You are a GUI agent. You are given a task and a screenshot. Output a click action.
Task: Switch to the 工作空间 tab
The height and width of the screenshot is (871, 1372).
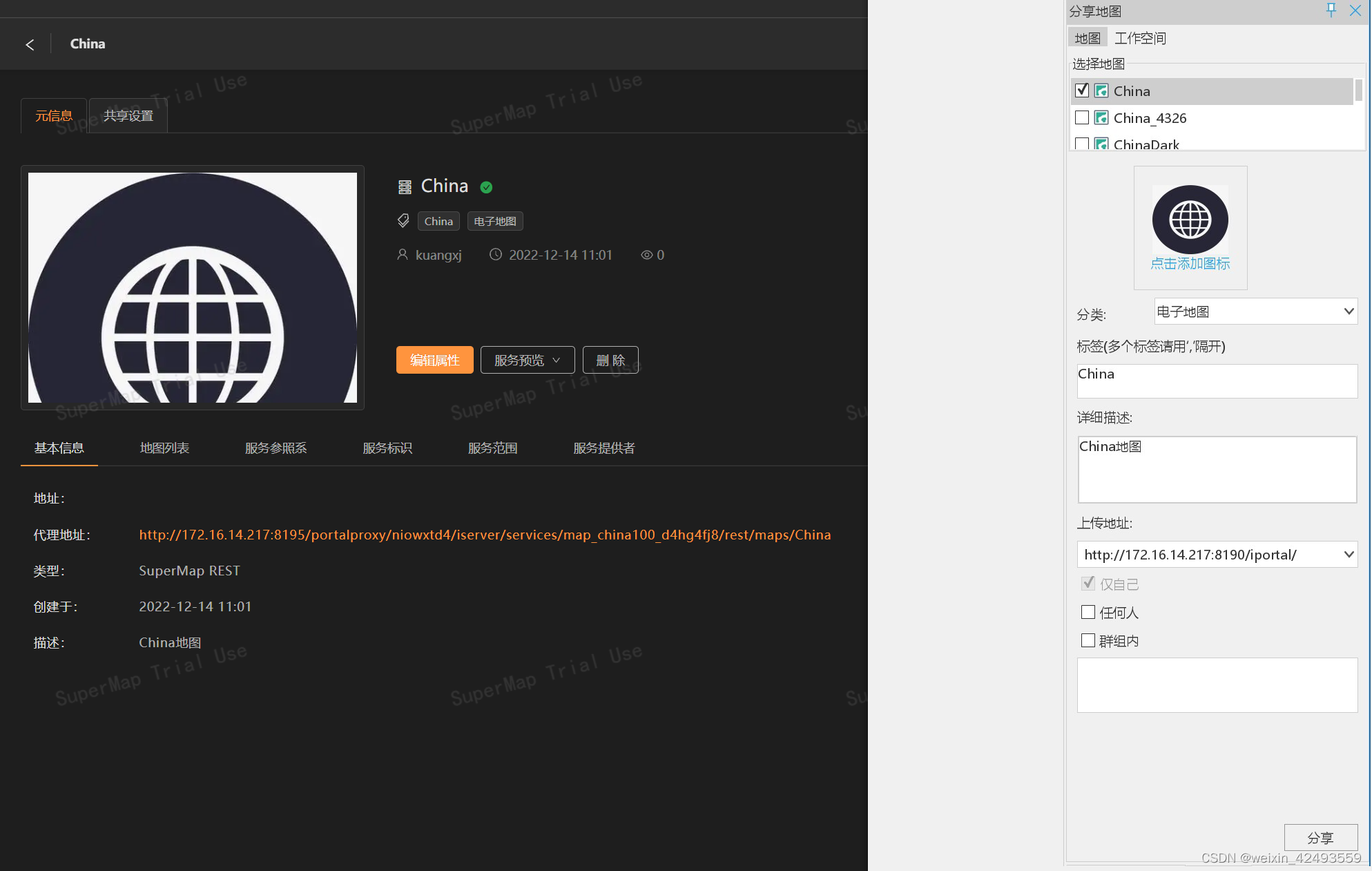pos(1140,38)
